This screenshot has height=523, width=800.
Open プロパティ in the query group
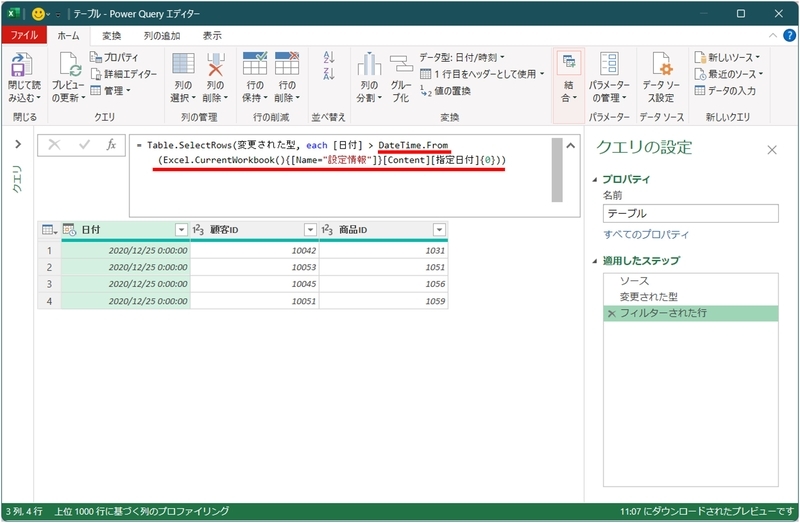tap(114, 57)
